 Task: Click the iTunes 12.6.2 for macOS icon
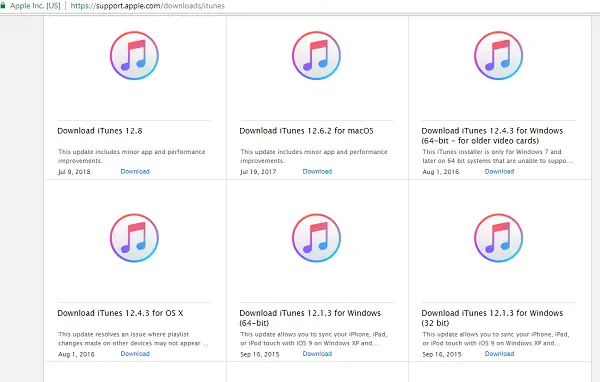[x=316, y=56]
